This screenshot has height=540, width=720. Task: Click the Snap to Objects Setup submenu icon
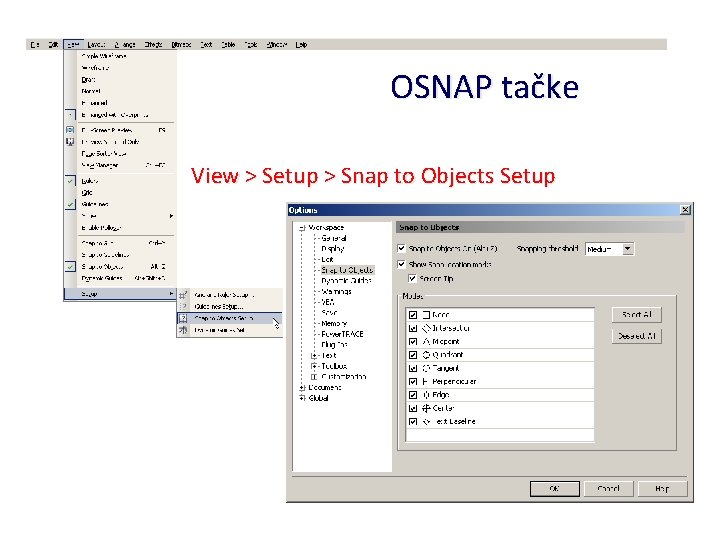pyautogui.click(x=183, y=318)
